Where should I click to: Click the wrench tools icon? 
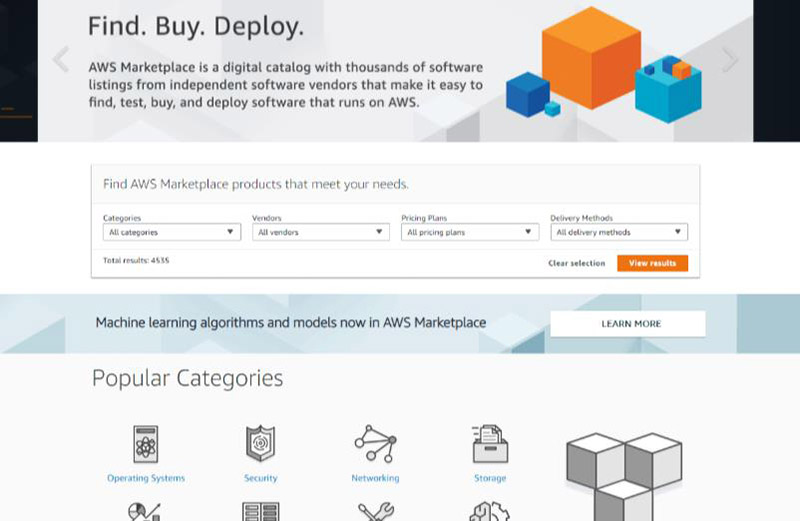(x=376, y=512)
